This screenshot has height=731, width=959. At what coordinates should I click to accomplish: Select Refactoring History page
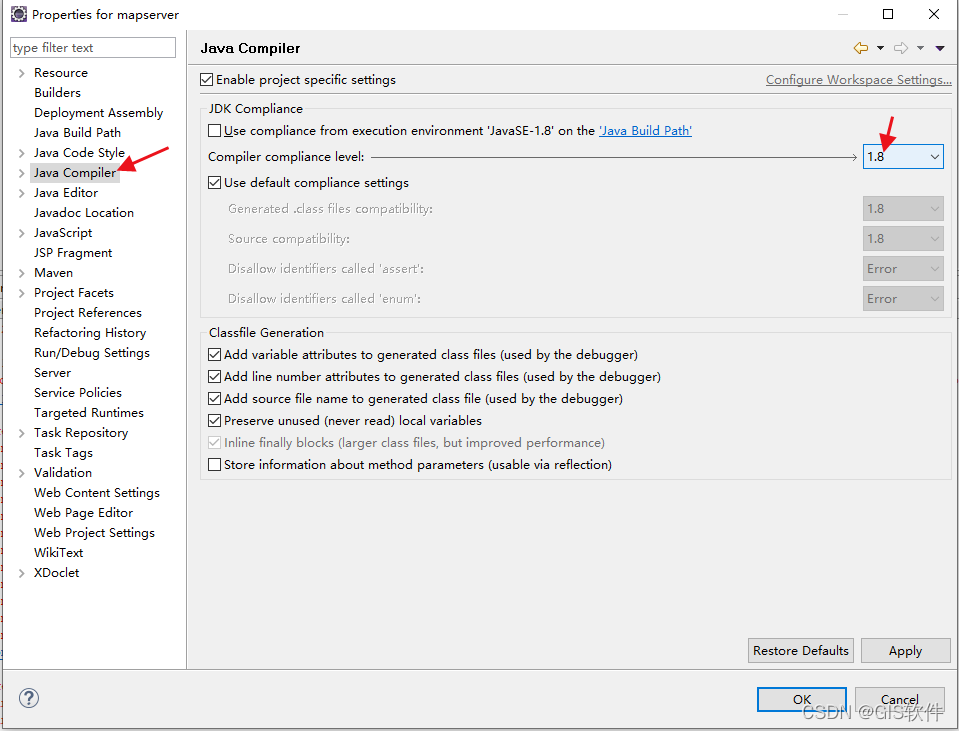point(90,333)
